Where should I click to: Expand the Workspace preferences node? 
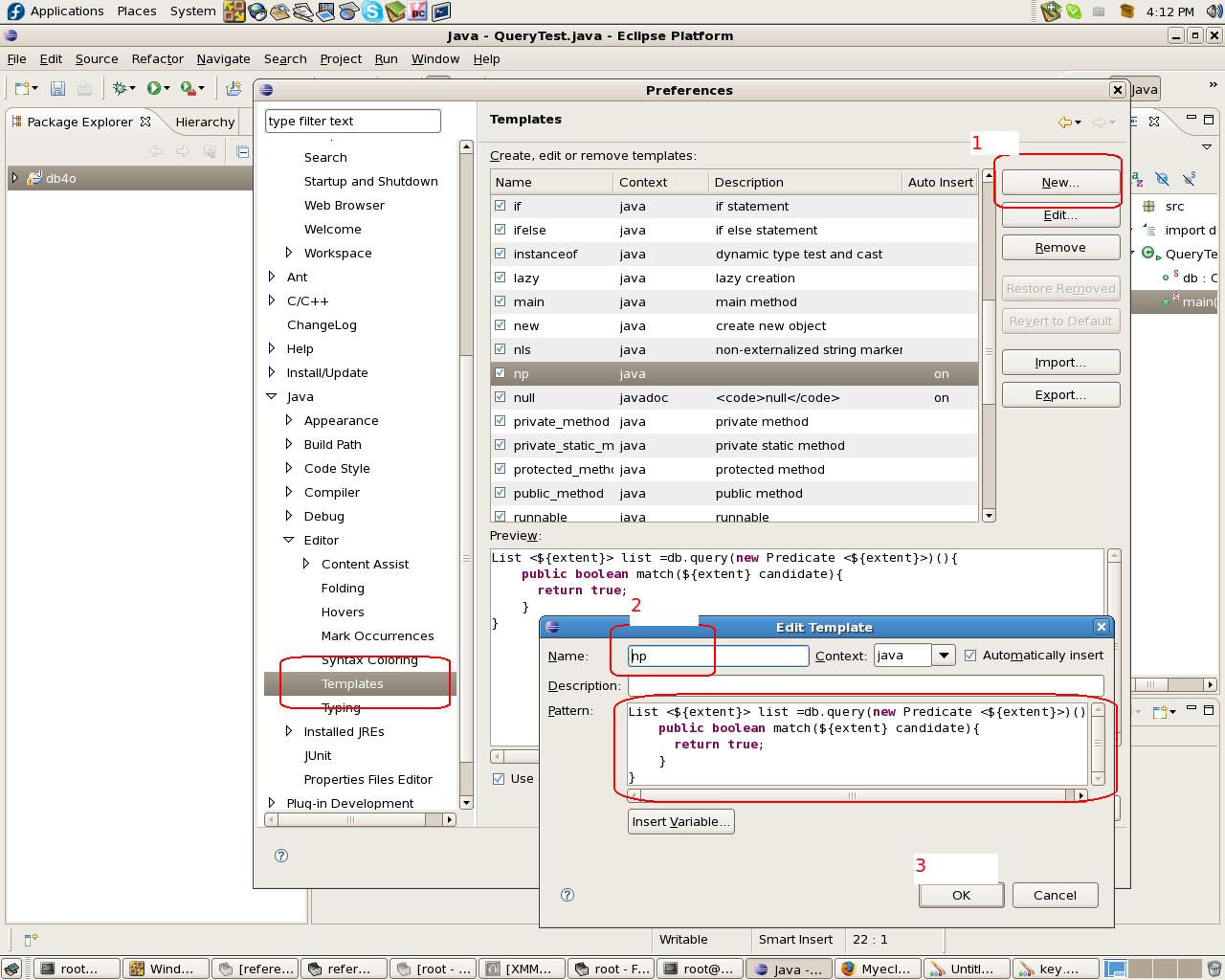[x=289, y=253]
